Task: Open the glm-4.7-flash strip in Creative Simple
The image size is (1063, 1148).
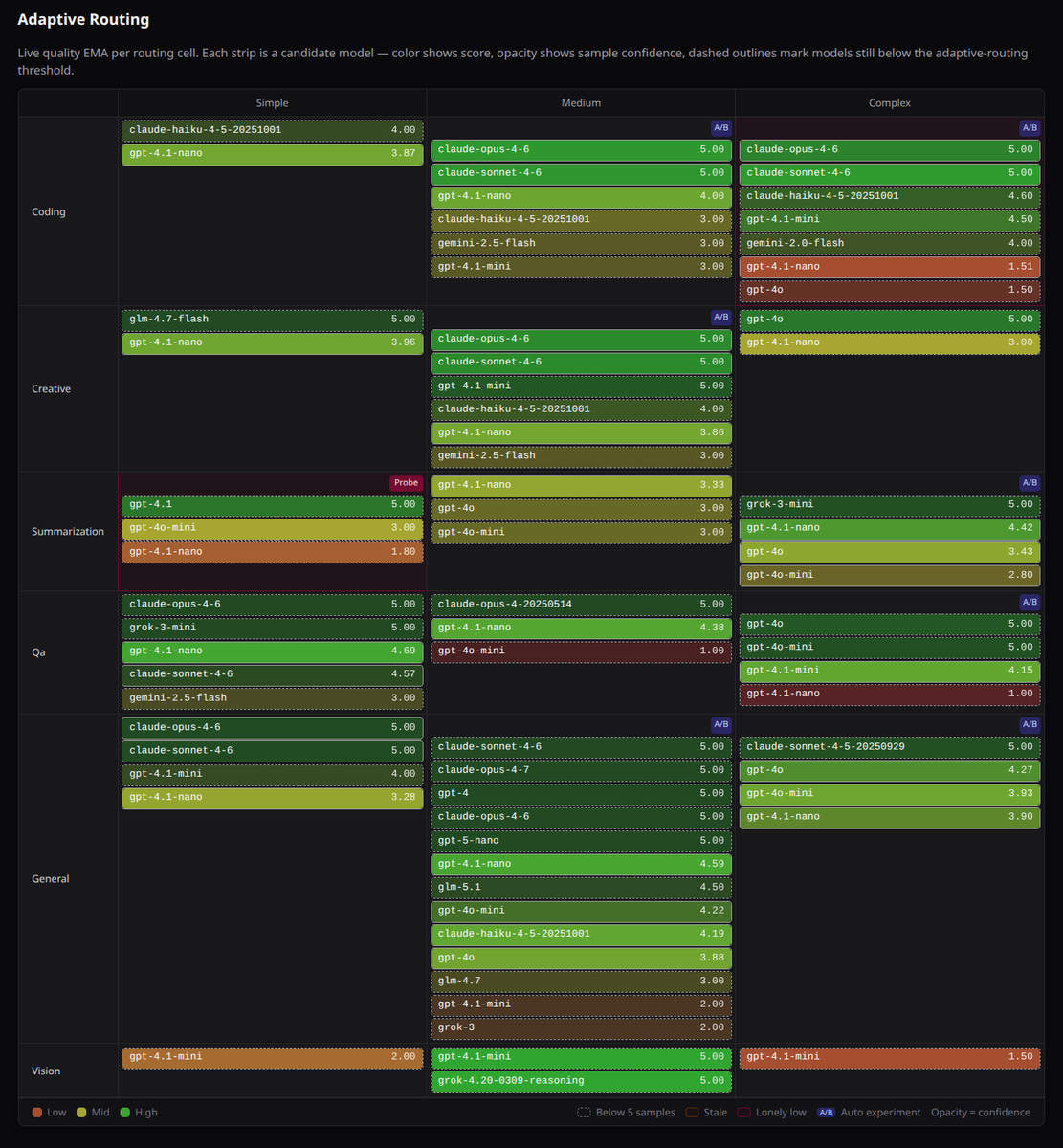Action: pyautogui.click(x=272, y=320)
